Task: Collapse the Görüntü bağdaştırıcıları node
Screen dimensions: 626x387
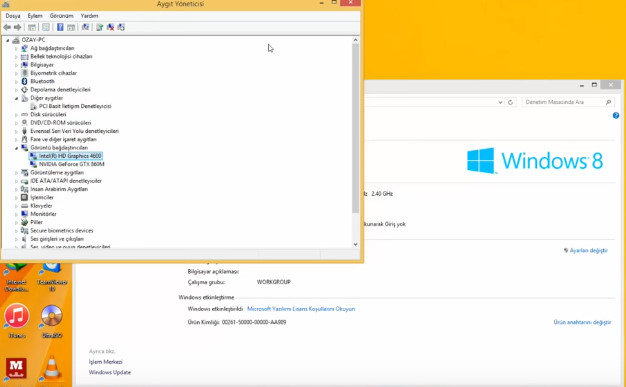Action: pyautogui.click(x=16, y=148)
